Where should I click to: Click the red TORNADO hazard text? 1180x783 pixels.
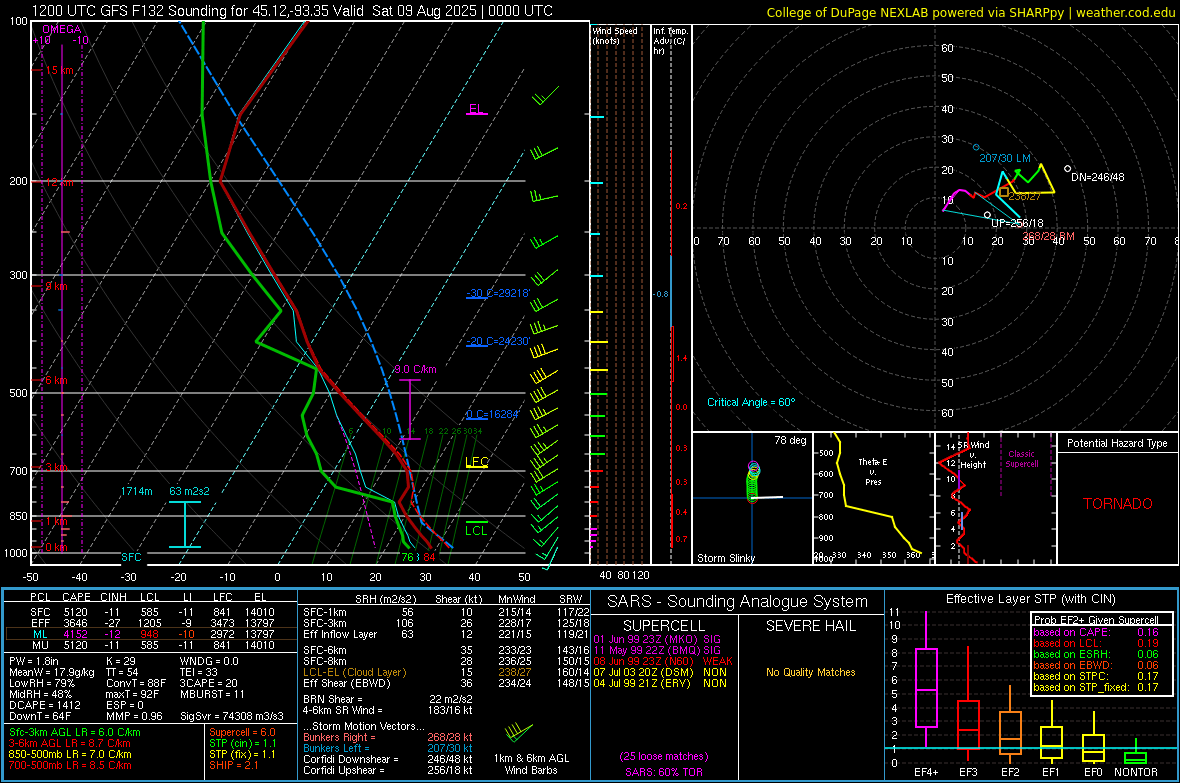click(1118, 504)
